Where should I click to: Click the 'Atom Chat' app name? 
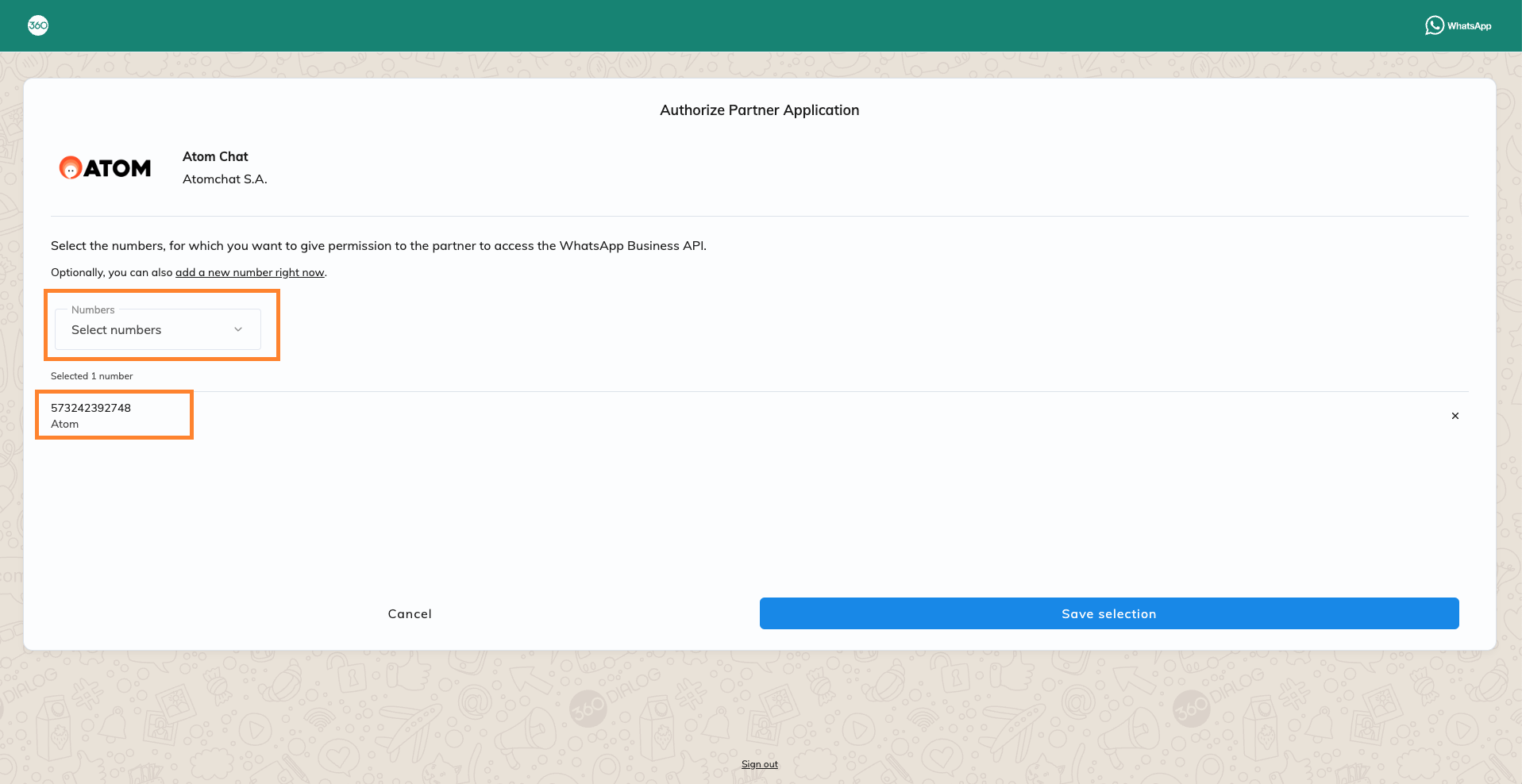(x=215, y=156)
